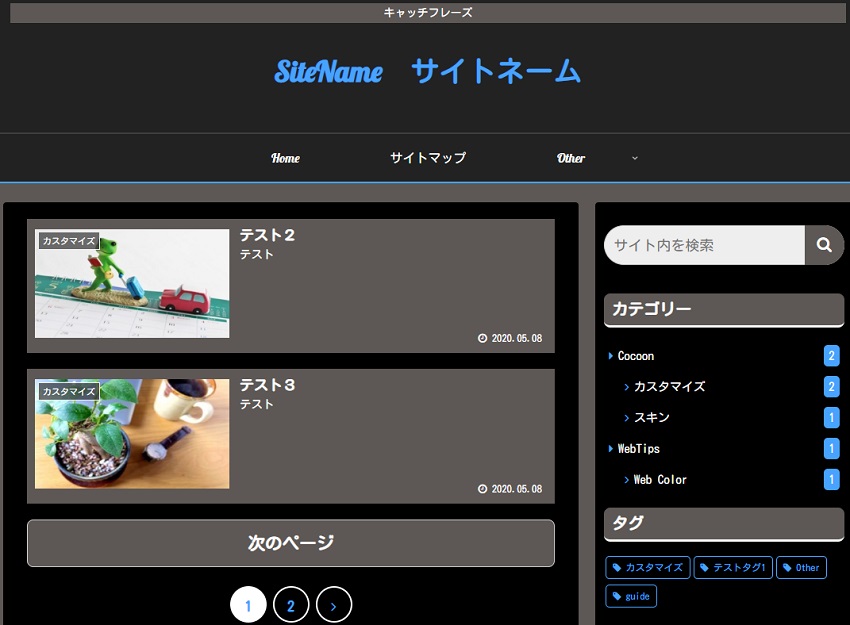
Task: Click count badge 1 beside WebTips
Action: [832, 449]
